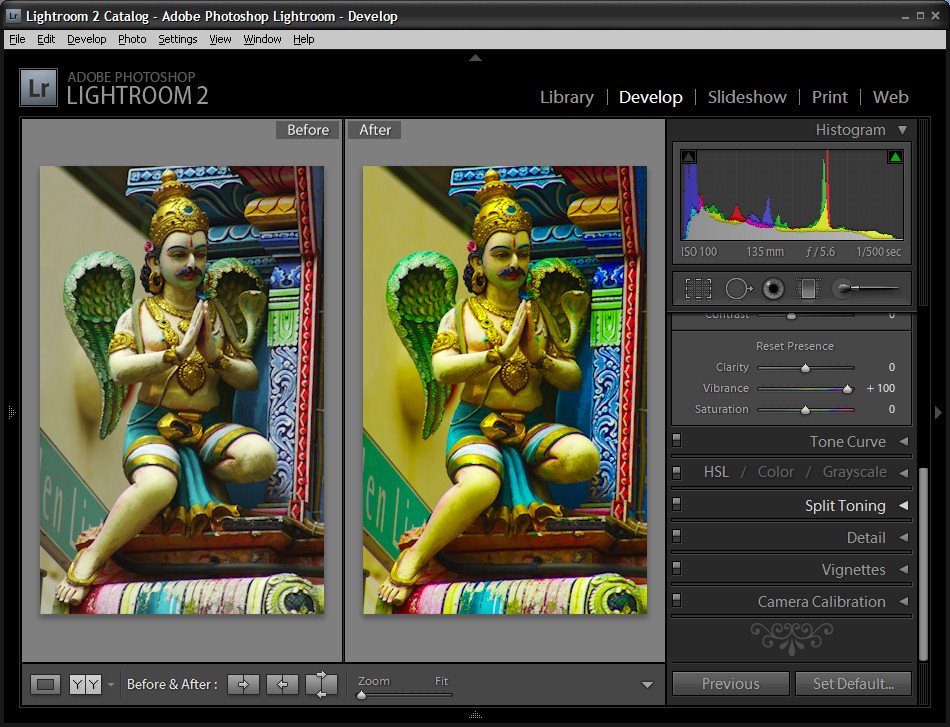Click the Saturation value field
Screen dimensions: 950x727
pyautogui.click(x=892, y=410)
